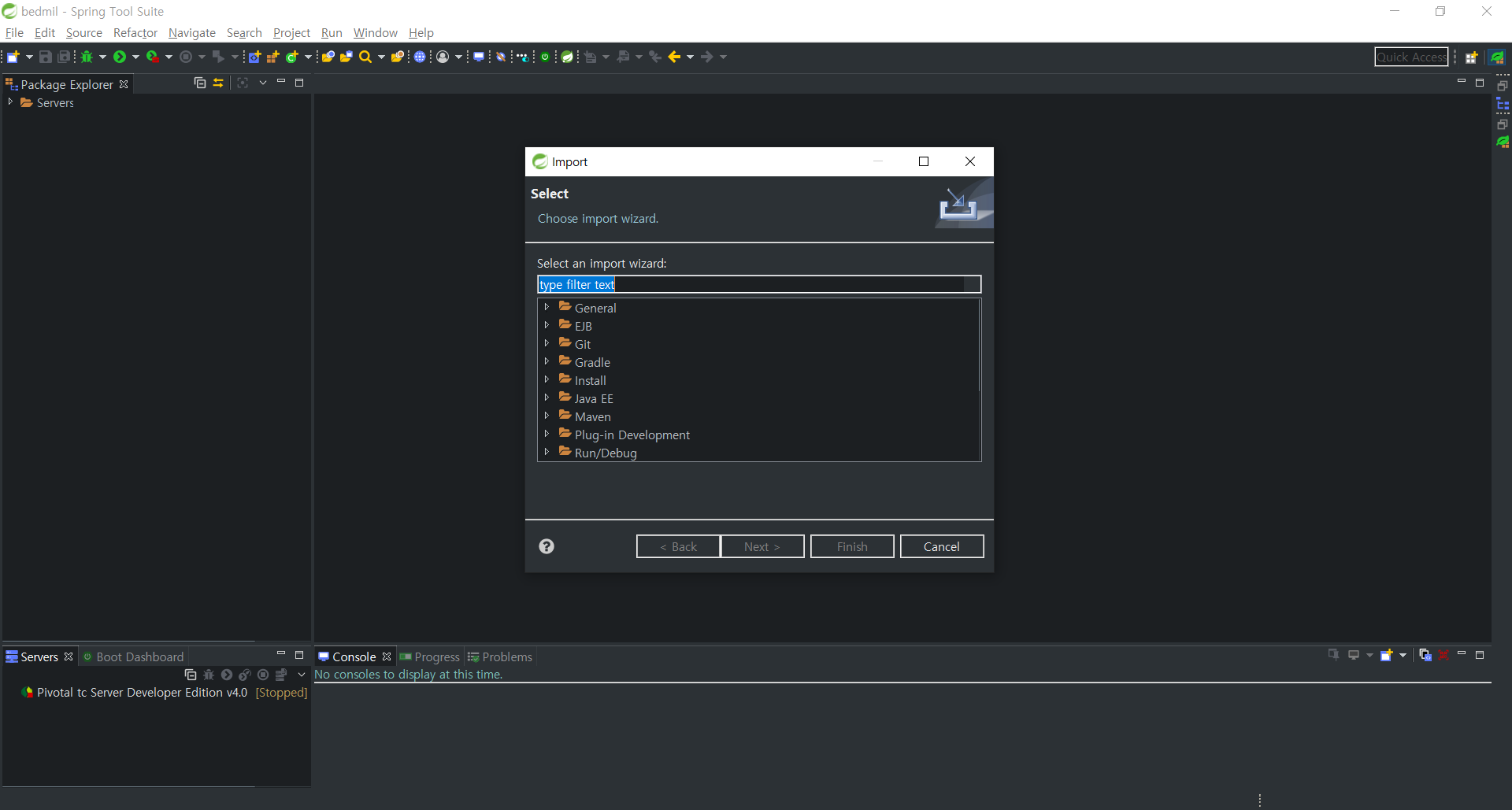Click the Start server icon in Servers view
This screenshot has width=1512, height=810.
click(x=227, y=675)
